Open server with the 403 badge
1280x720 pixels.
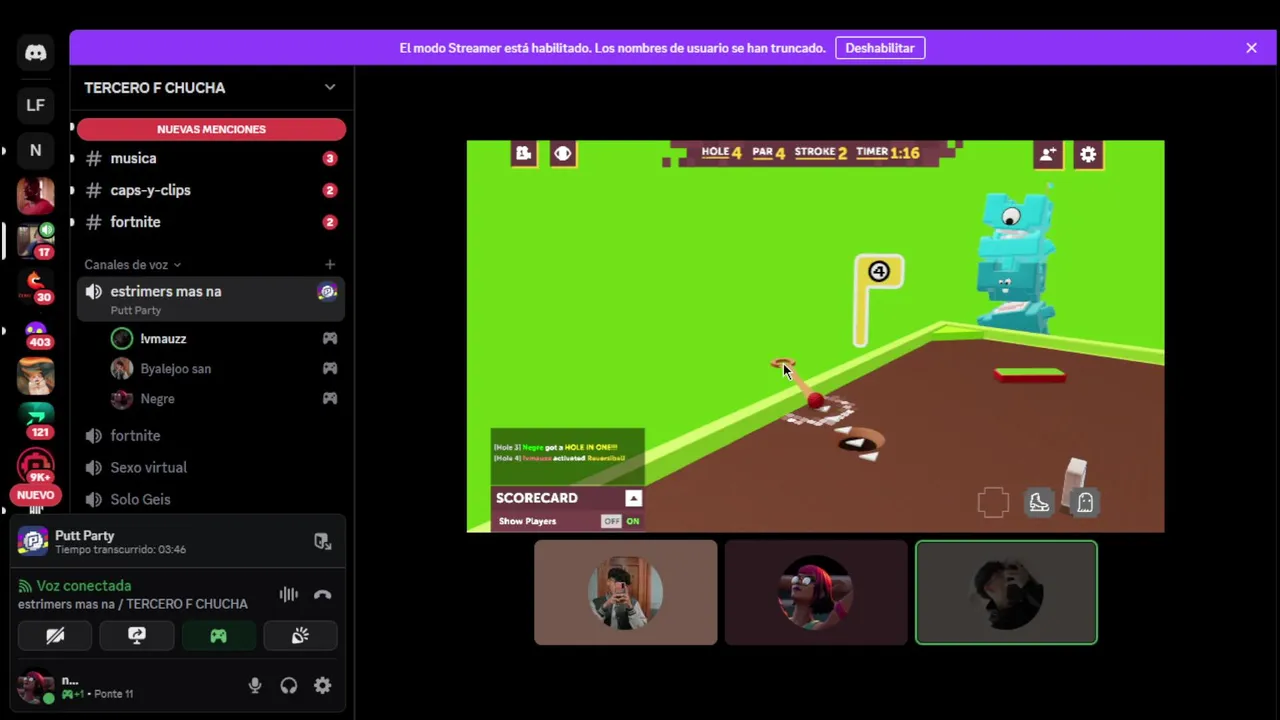click(36, 333)
